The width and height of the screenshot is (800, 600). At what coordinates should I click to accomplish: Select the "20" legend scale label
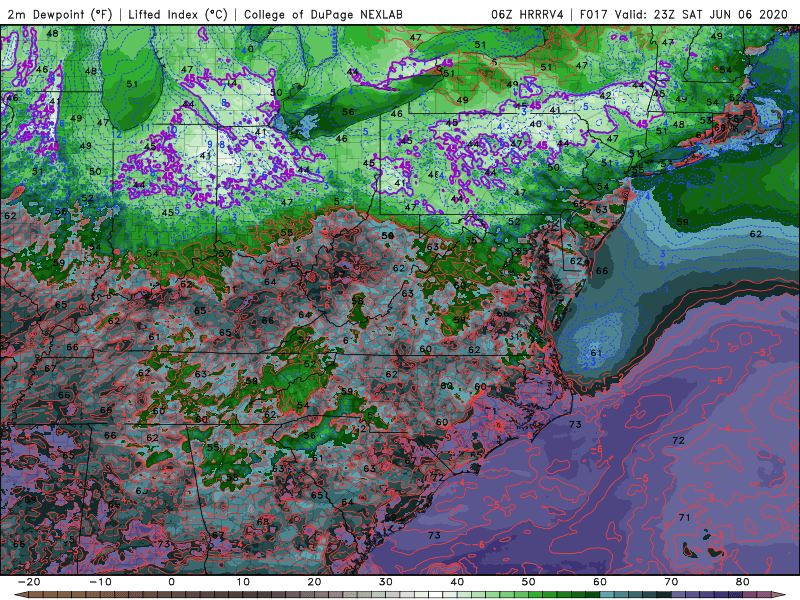[x=314, y=582]
